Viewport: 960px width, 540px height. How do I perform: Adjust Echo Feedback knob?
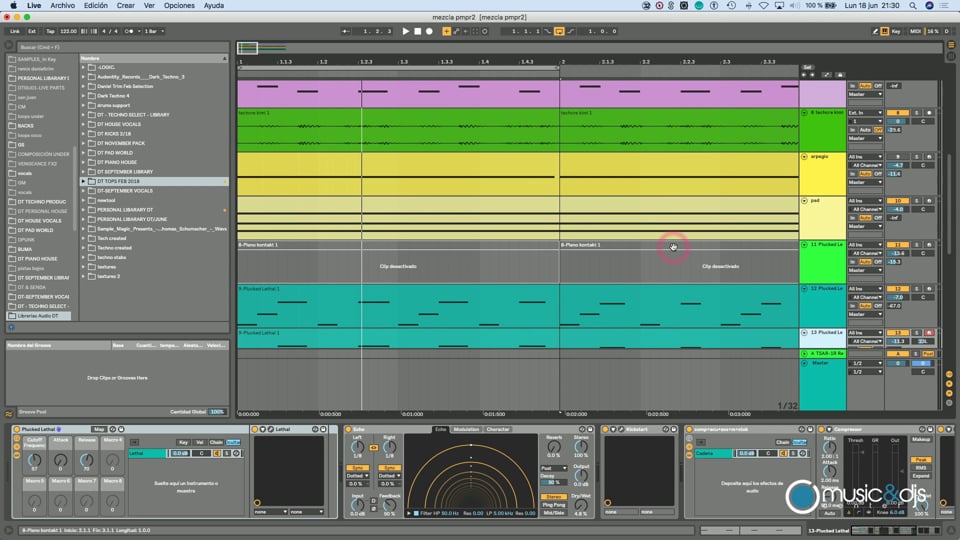click(x=389, y=506)
